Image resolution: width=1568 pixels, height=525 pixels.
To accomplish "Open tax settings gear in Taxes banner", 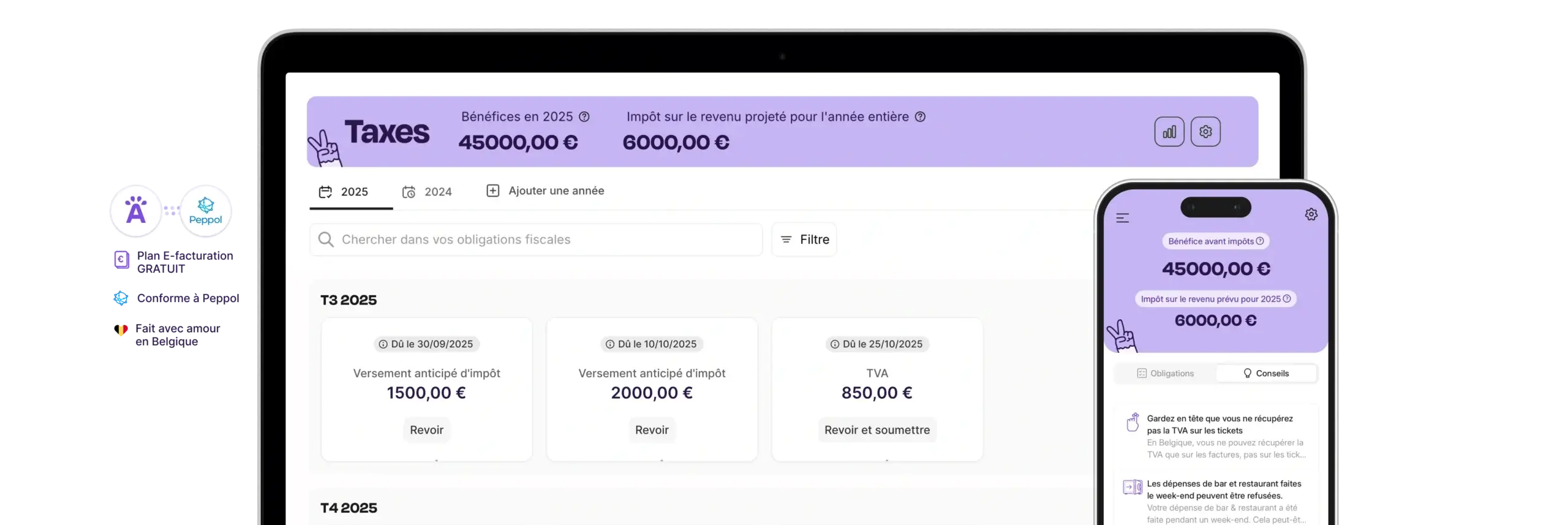I will (x=1205, y=132).
